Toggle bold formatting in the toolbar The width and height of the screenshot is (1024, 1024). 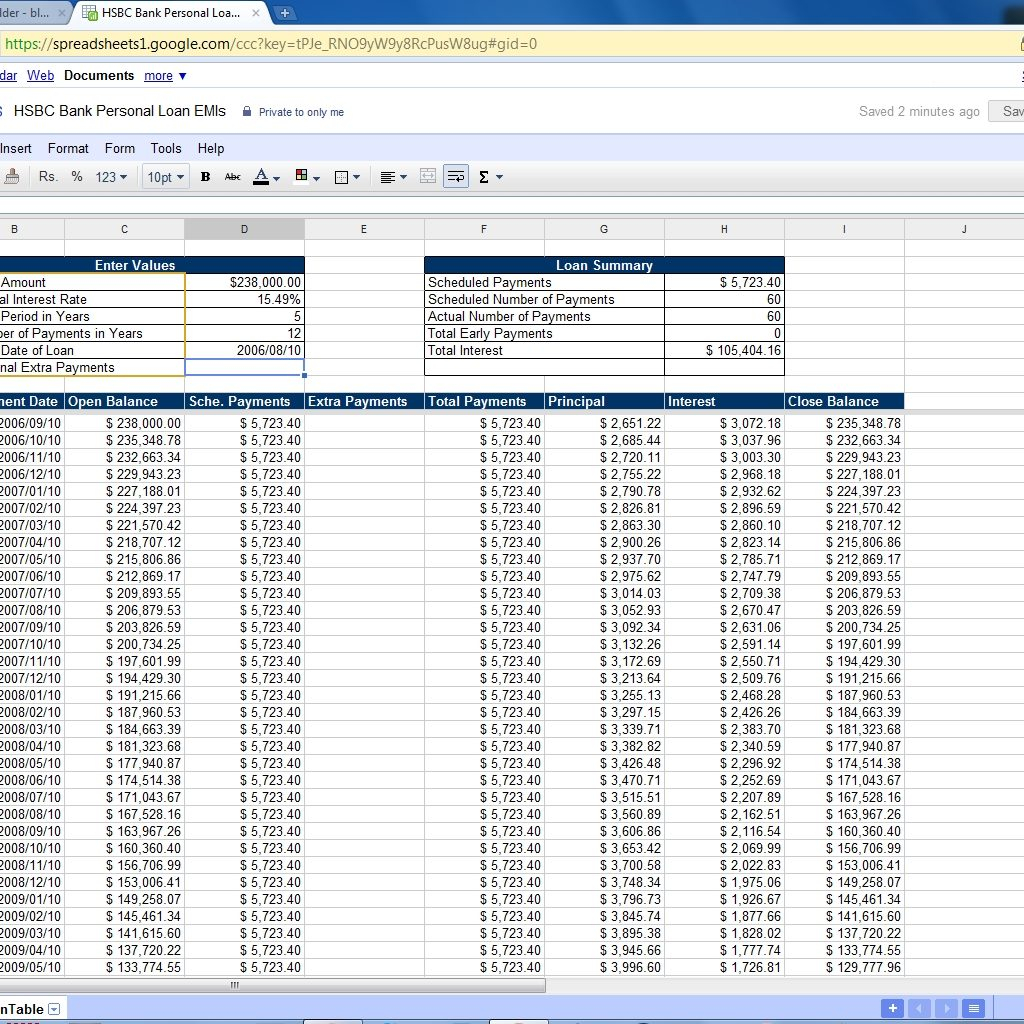coord(205,177)
